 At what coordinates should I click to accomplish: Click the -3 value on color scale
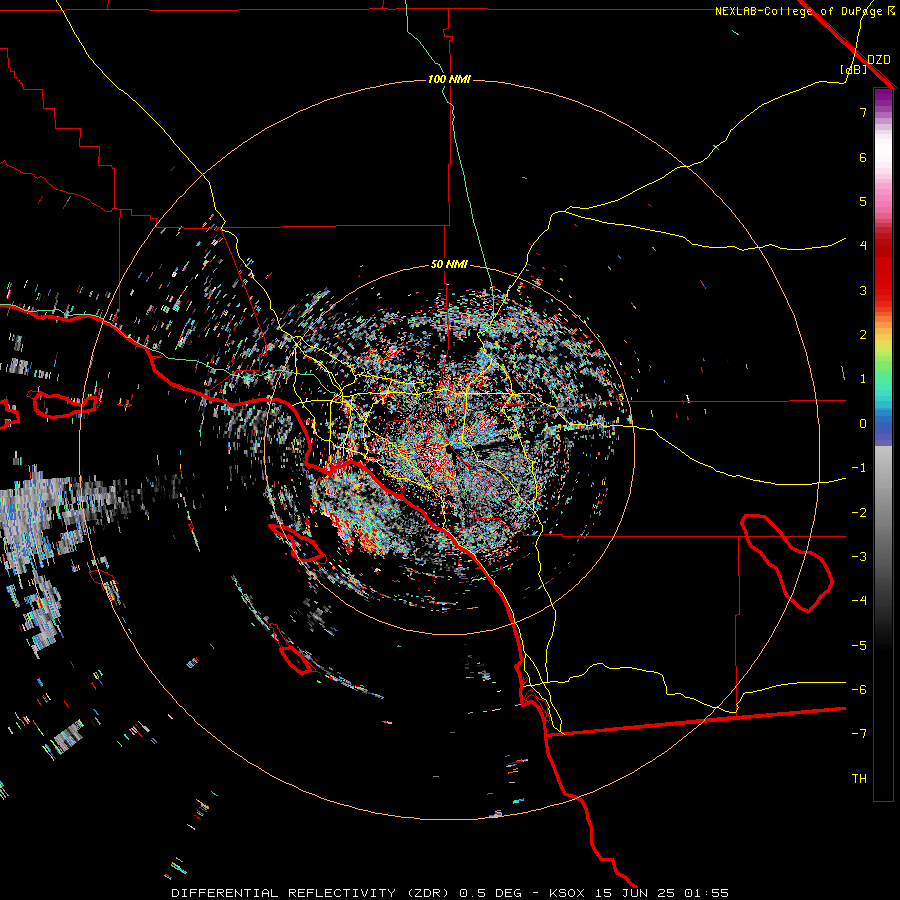pos(859,557)
